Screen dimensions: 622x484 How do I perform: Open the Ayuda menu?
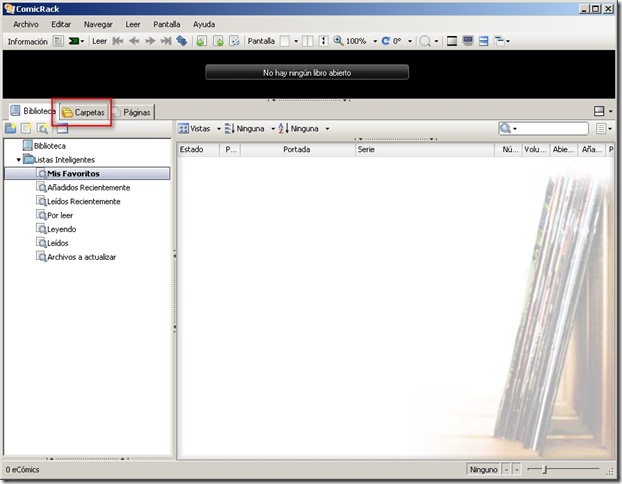[x=204, y=24]
